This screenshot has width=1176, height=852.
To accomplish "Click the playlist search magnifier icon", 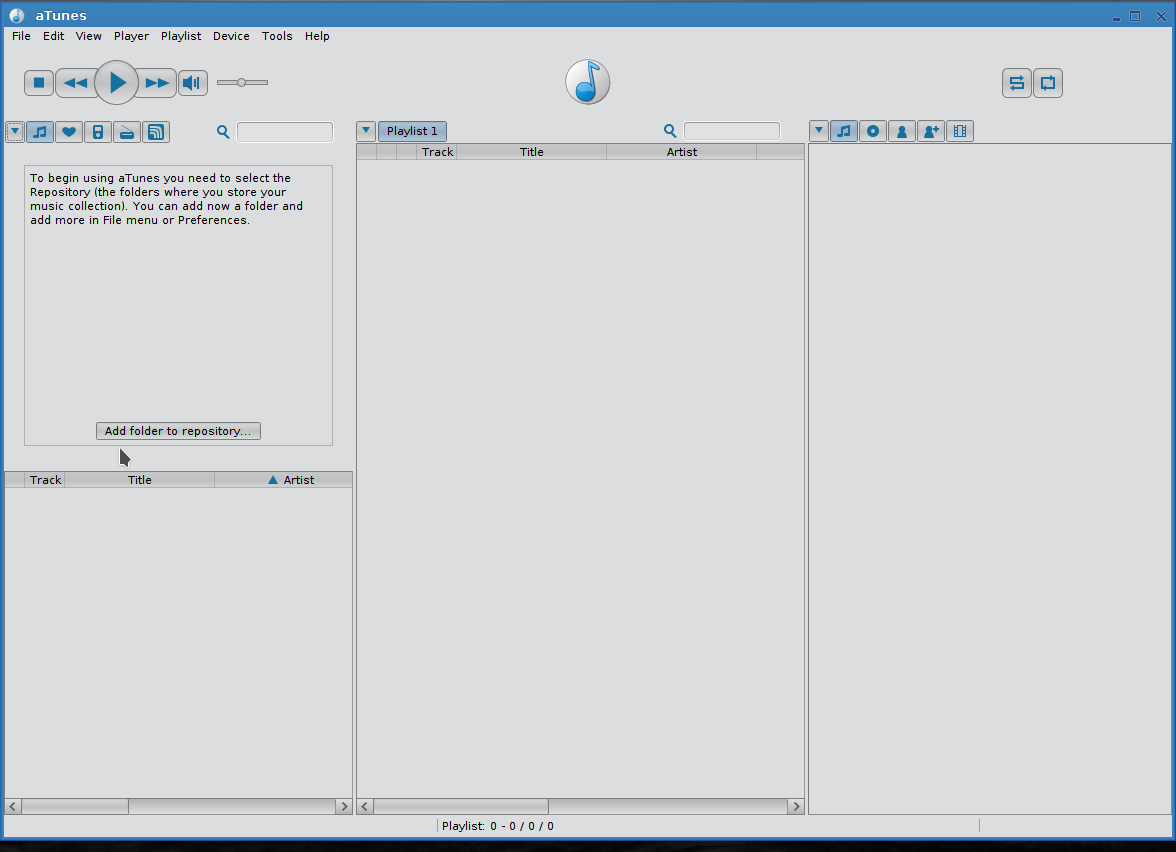I will coord(670,131).
